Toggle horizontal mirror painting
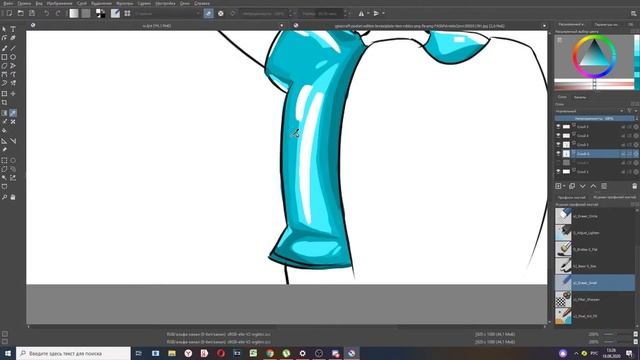 [361, 13]
